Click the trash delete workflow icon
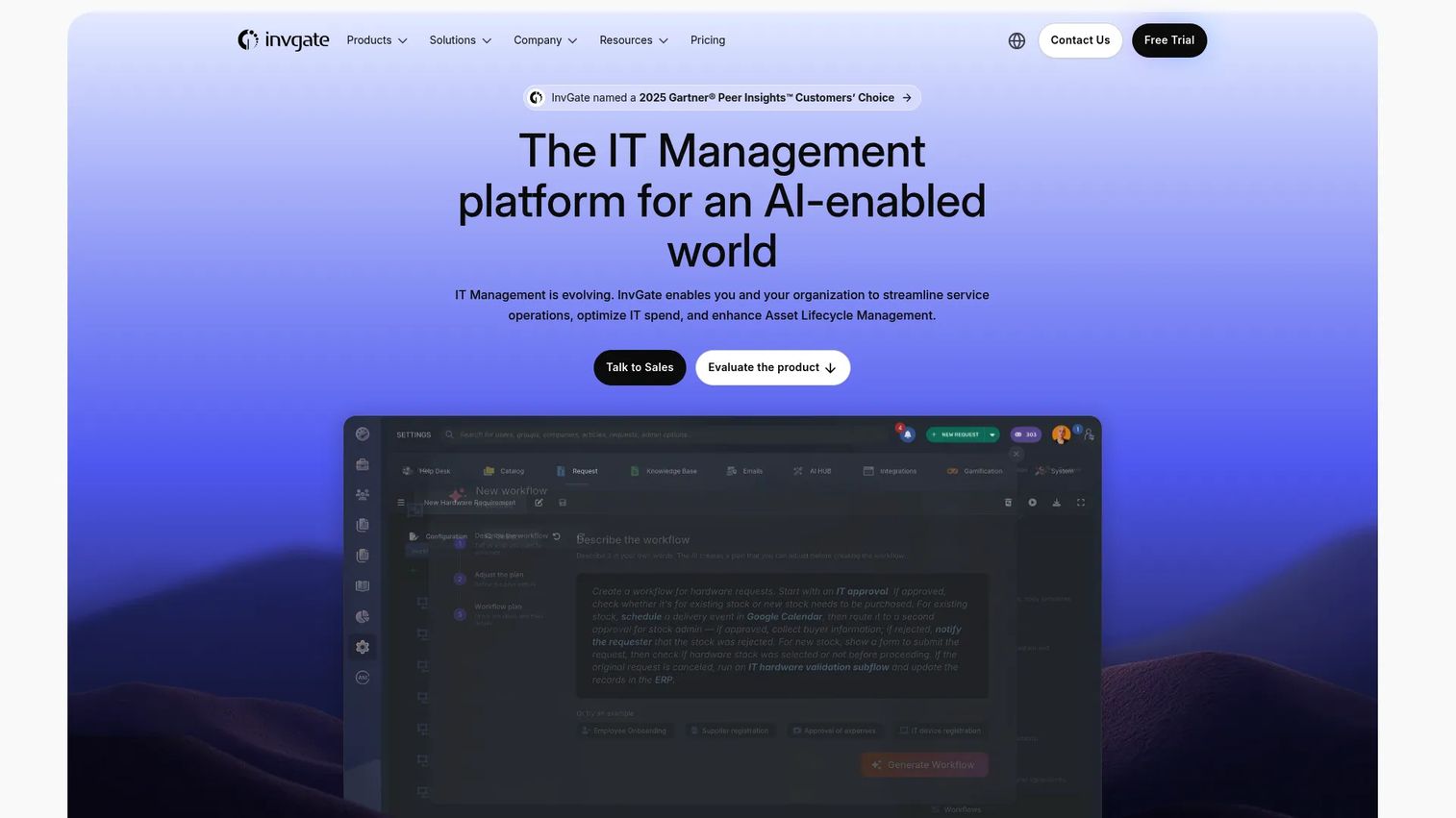This screenshot has width=1456, height=818. 1008,503
